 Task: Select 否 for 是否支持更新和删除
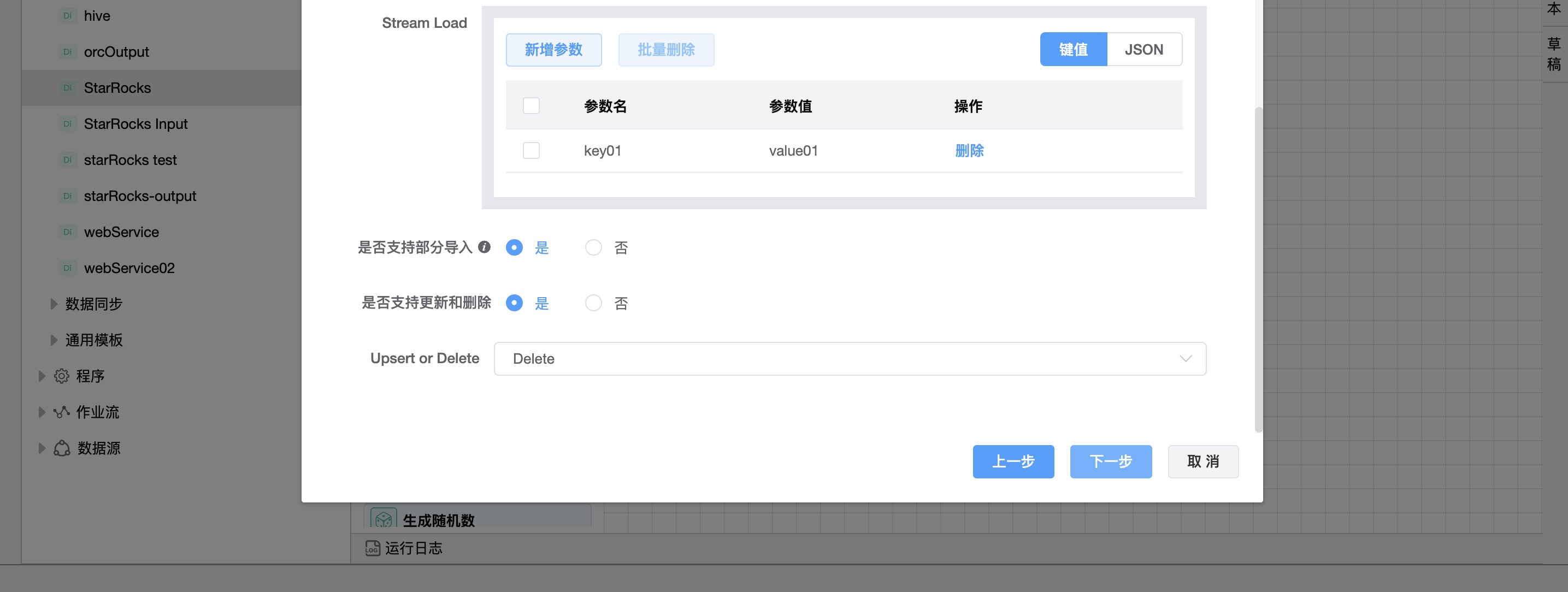[x=593, y=303]
